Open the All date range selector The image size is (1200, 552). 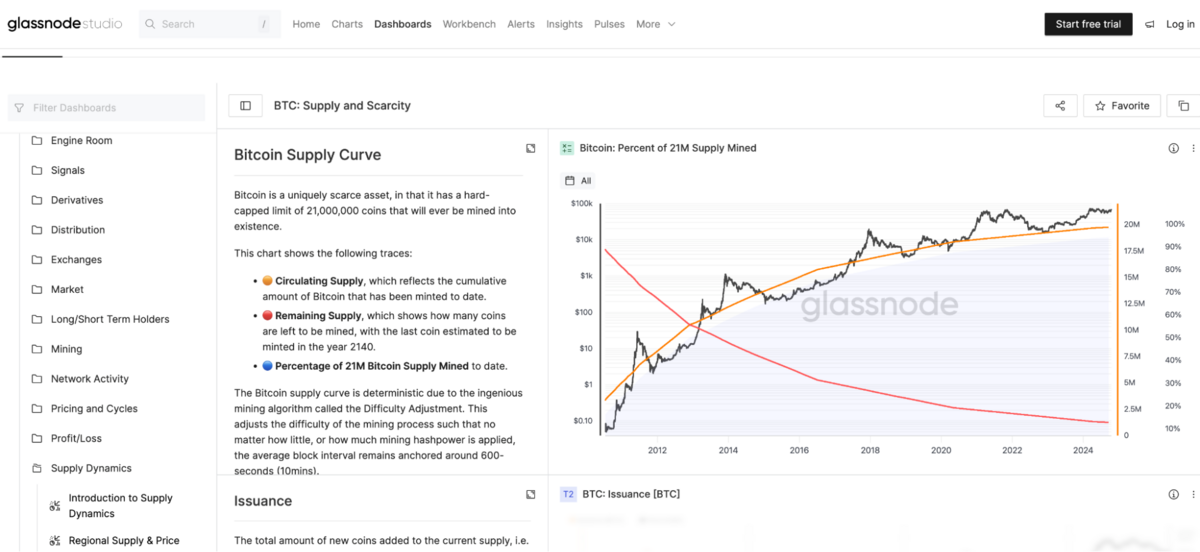579,181
